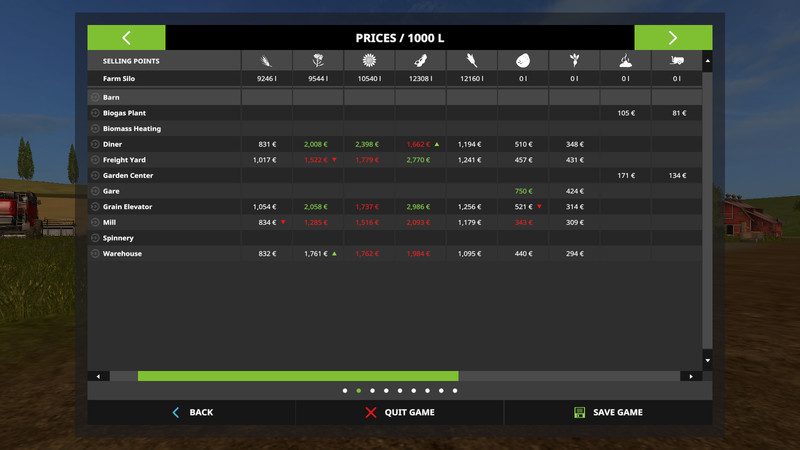The width and height of the screenshot is (800, 450).
Task: Click the wheat crop column icon
Action: 265,61
